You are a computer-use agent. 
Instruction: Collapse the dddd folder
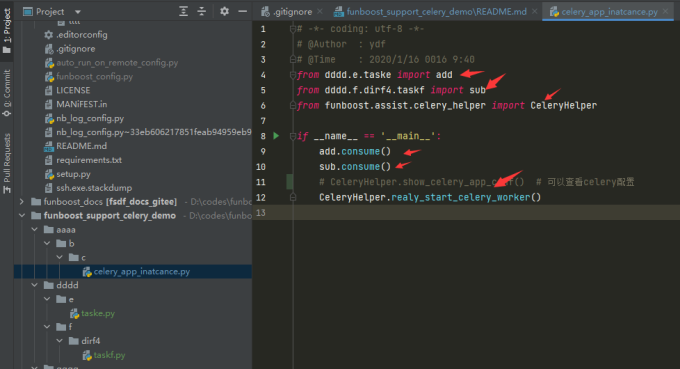tap(34, 285)
